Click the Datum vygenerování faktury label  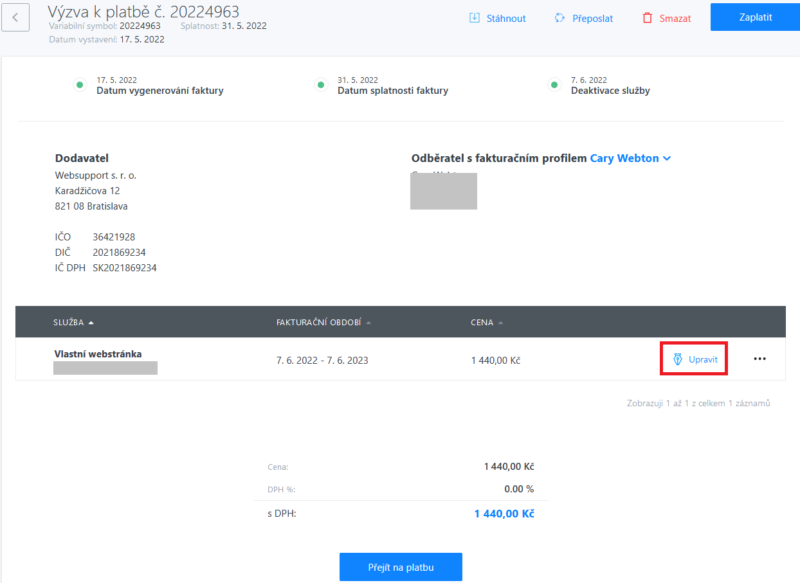click(160, 90)
